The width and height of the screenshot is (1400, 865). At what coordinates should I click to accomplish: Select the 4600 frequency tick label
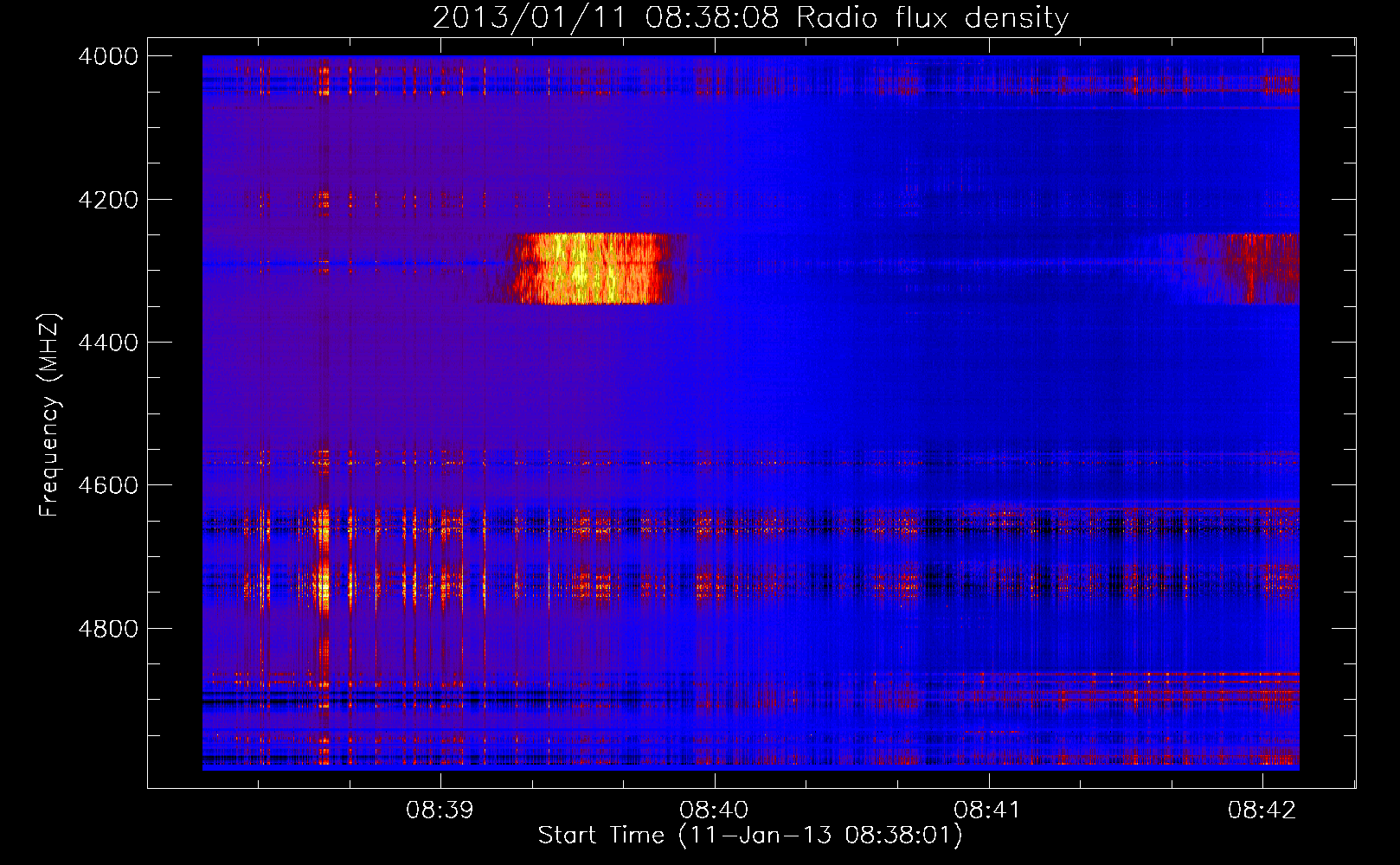[108, 485]
